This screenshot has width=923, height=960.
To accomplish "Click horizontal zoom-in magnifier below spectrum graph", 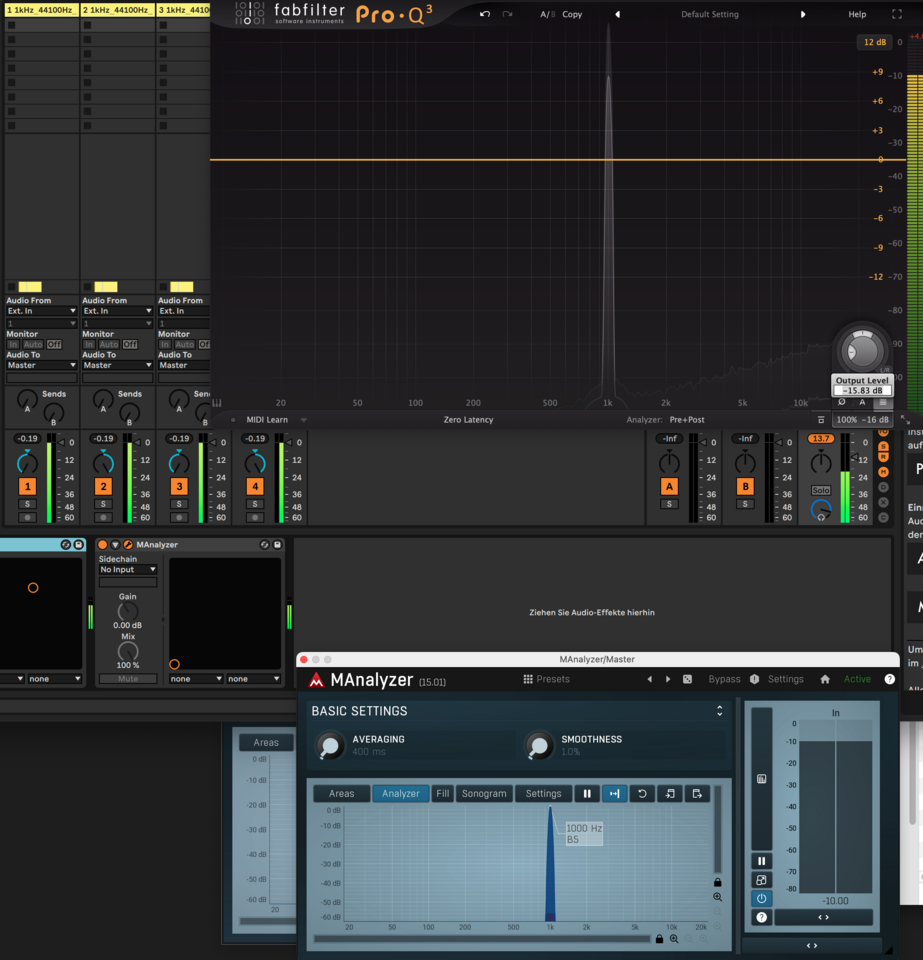I will coord(674,939).
